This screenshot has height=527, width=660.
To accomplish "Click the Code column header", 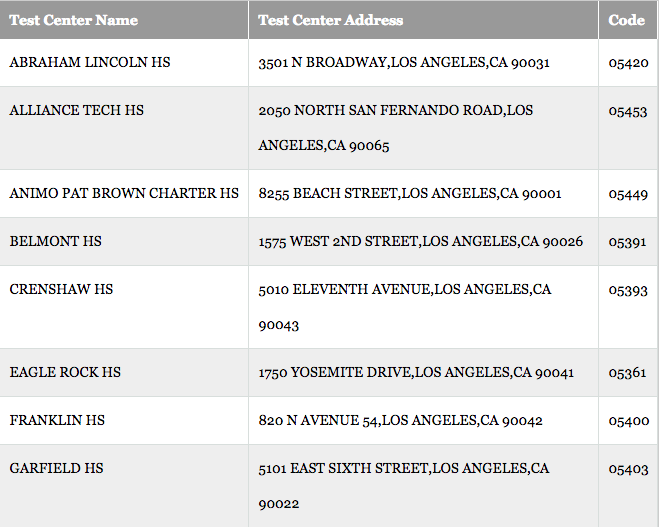I will point(626,20).
